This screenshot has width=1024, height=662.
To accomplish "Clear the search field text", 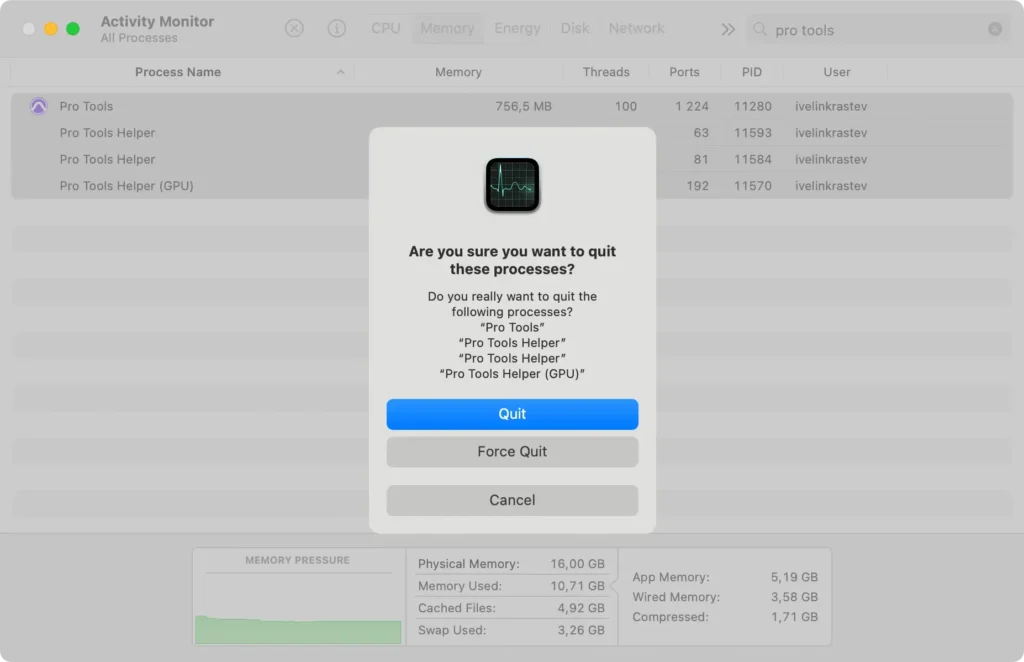I will pyautogui.click(x=995, y=29).
